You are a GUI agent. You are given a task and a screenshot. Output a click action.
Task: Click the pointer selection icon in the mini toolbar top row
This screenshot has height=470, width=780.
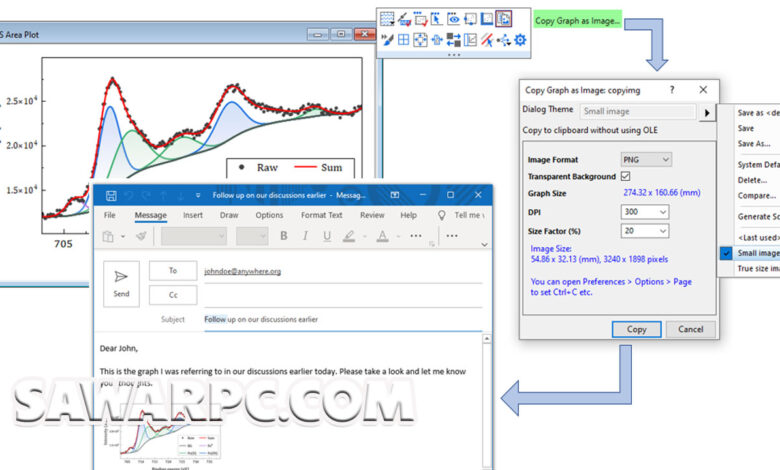click(x=436, y=19)
